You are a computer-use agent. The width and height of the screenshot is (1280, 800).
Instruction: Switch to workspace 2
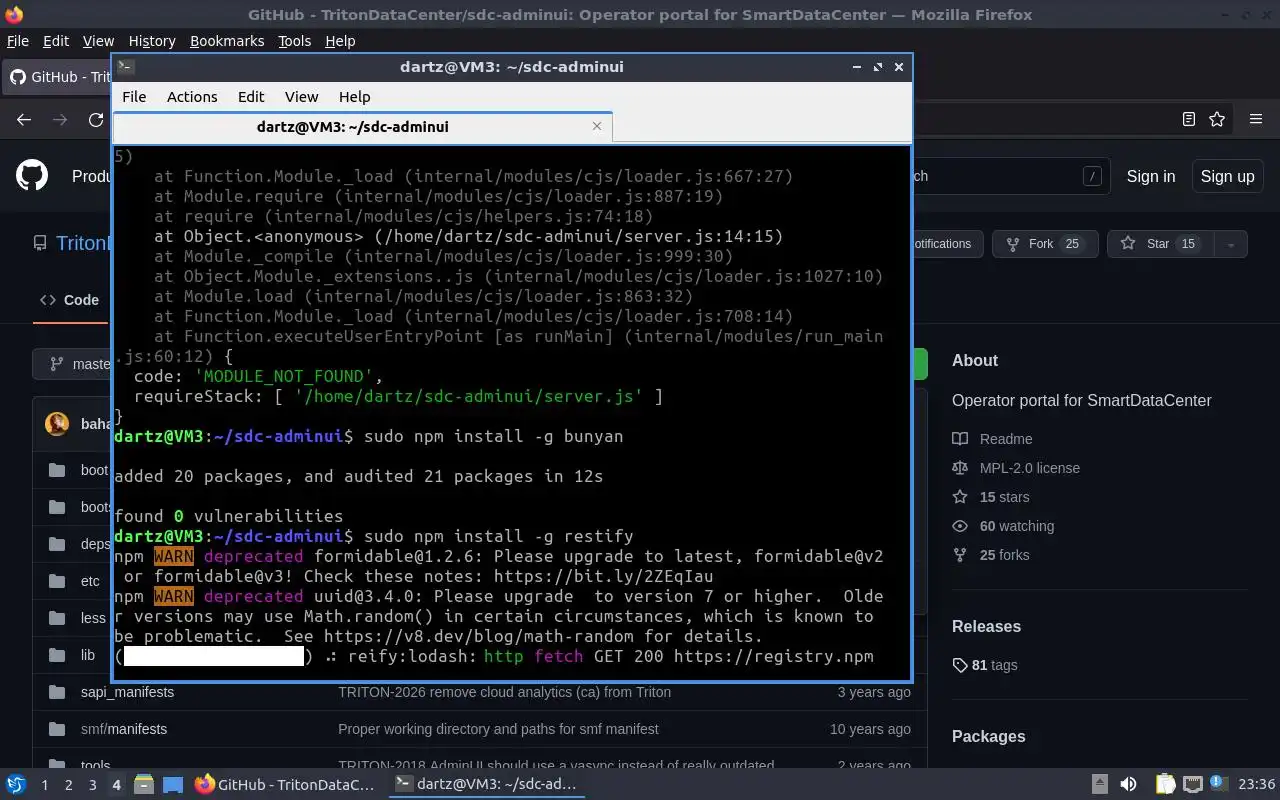click(68, 785)
